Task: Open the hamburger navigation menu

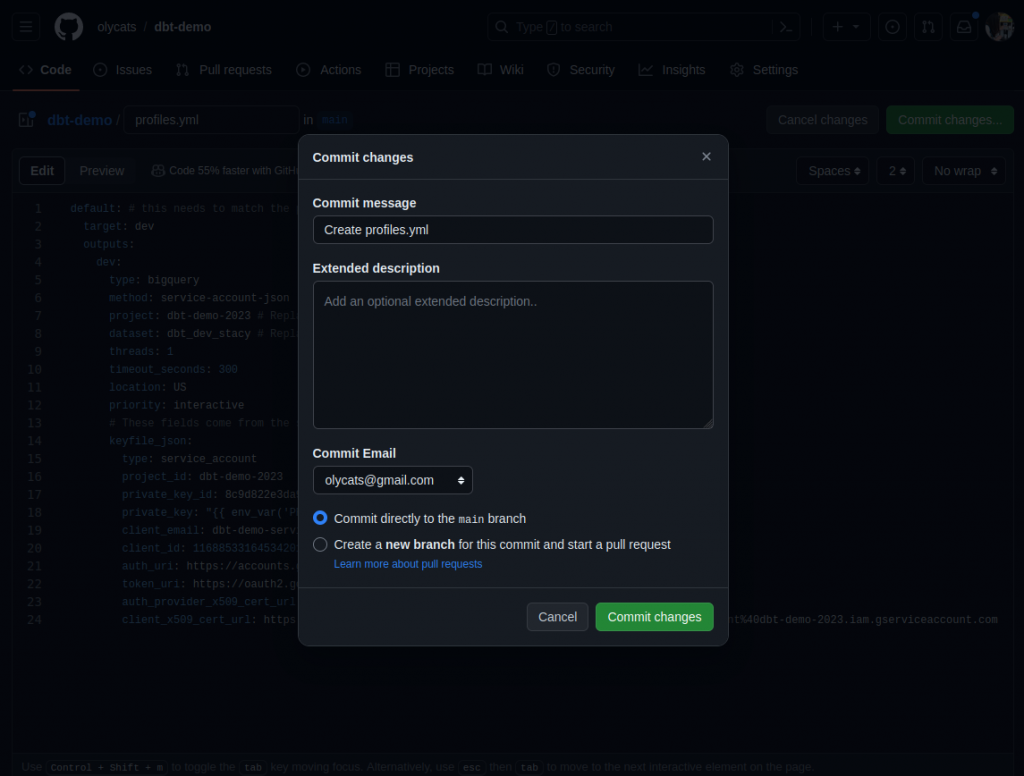Action: tap(26, 27)
